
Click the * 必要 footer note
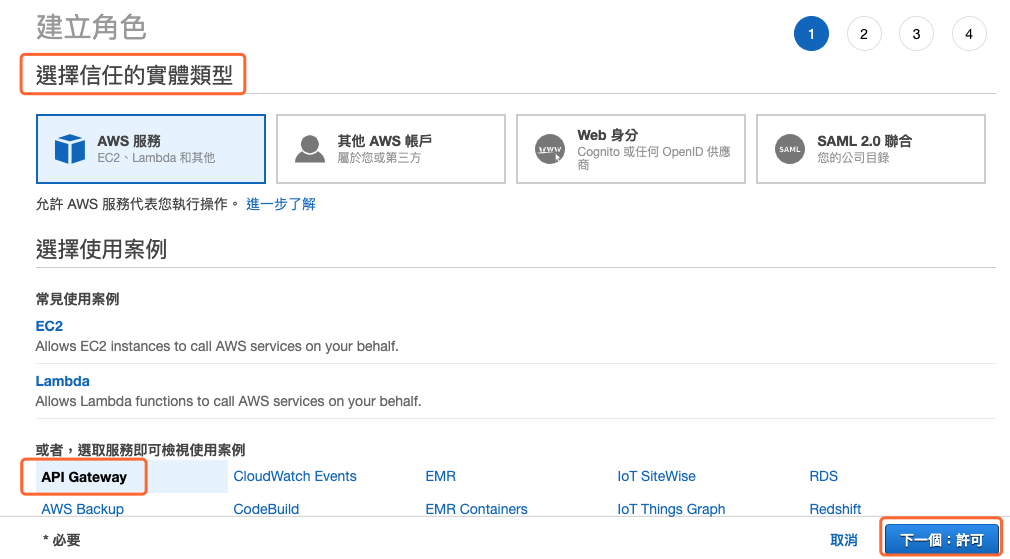point(61,540)
